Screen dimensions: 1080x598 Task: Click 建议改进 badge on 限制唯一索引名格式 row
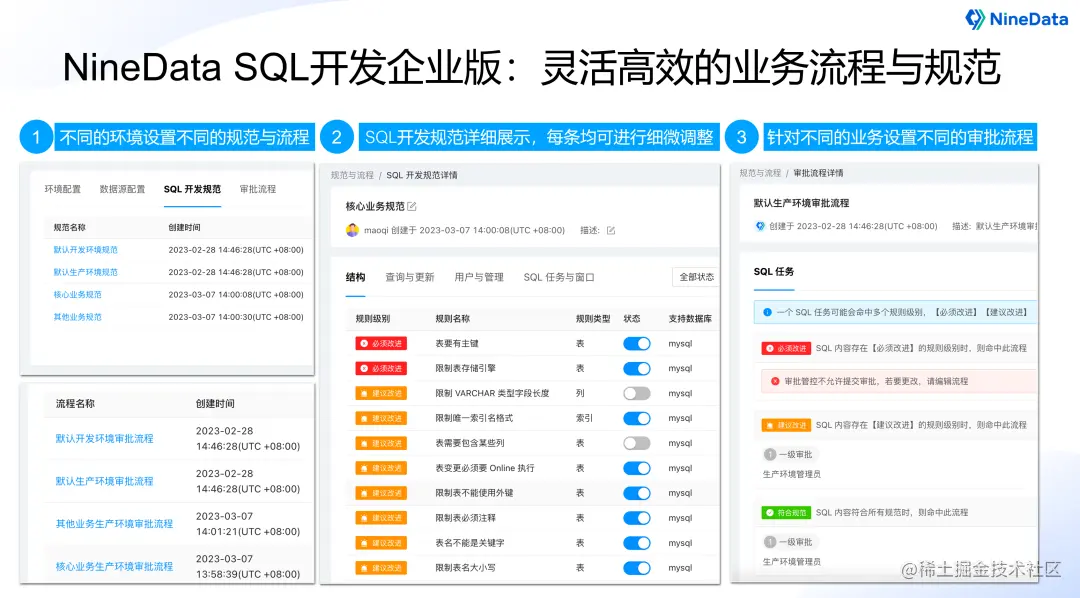[381, 418]
